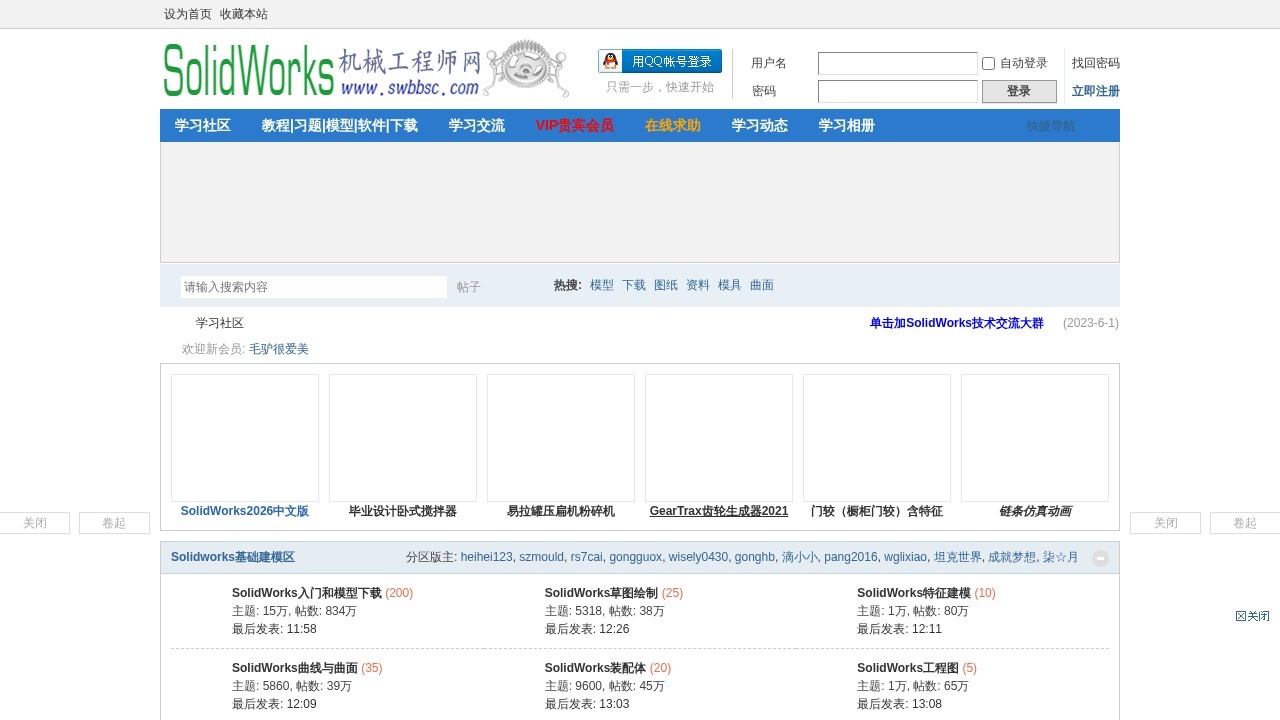The height and width of the screenshot is (720, 1280).
Task: Go to VIP贵宾会员 menu item
Action: pyautogui.click(x=574, y=126)
